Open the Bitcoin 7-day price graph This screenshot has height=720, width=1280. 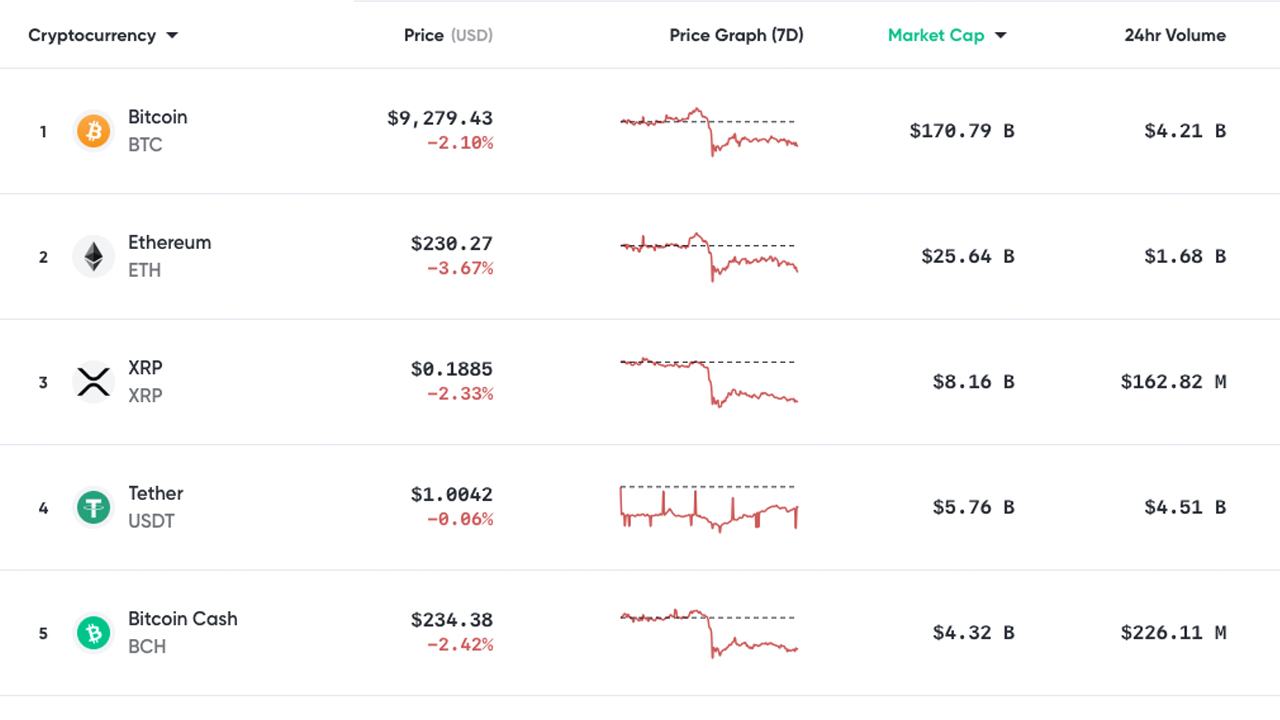click(708, 130)
